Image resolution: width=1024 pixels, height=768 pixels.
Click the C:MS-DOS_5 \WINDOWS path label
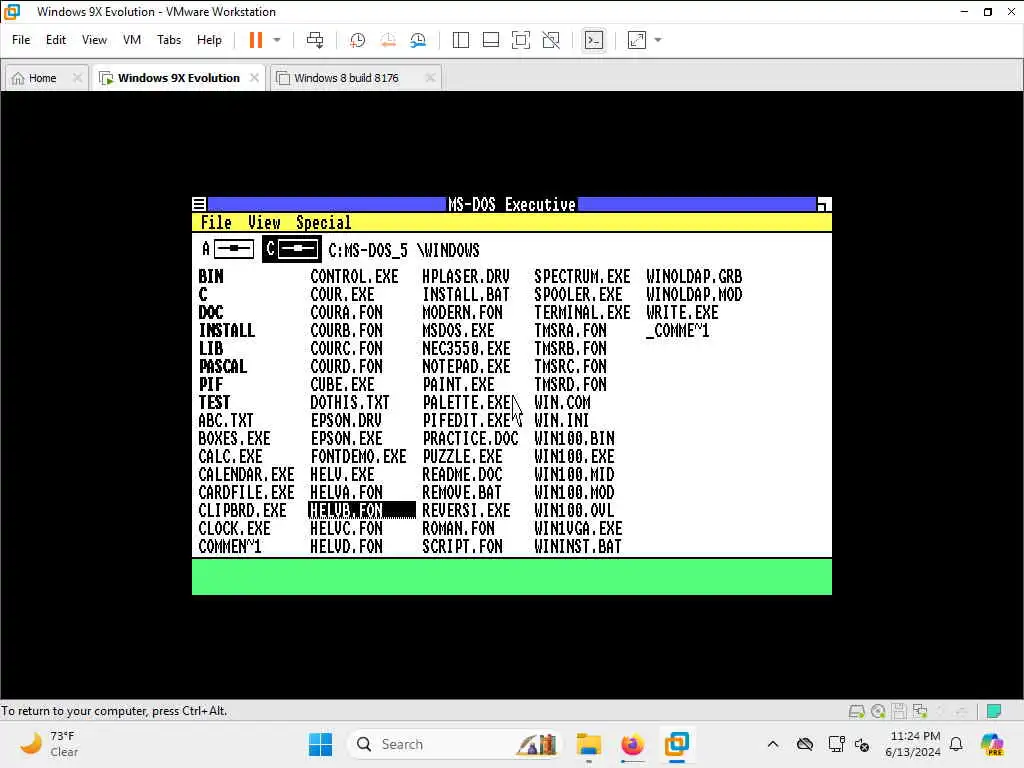point(404,250)
